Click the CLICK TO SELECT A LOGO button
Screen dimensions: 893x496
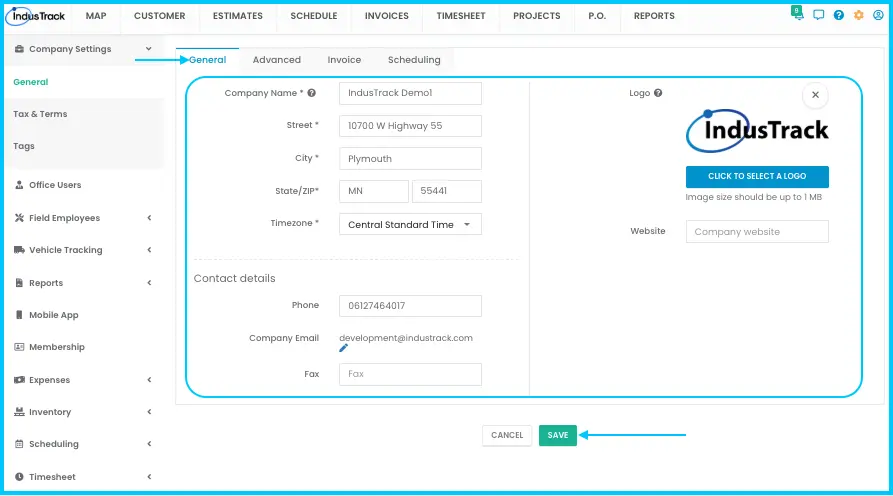pyautogui.click(x=757, y=177)
